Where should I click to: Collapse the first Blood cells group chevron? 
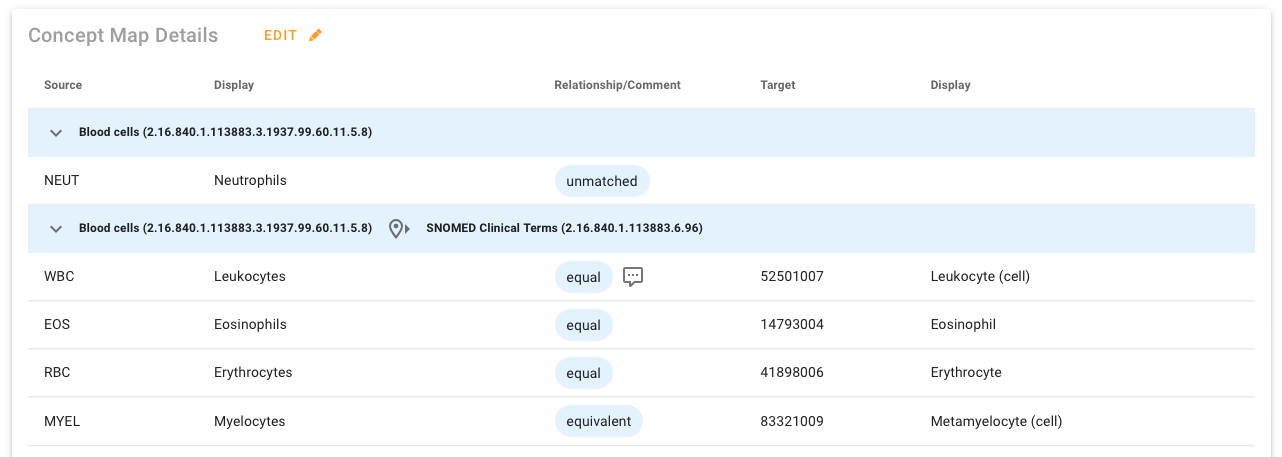(x=56, y=133)
